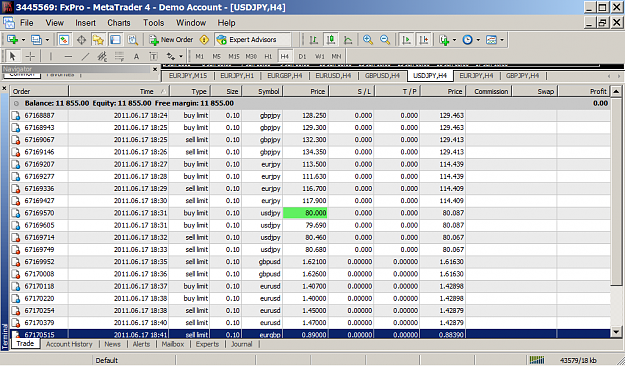Image resolution: width=625 pixels, height=366 pixels.
Task: Toggle the Expert Advisors button
Action: click(x=252, y=40)
